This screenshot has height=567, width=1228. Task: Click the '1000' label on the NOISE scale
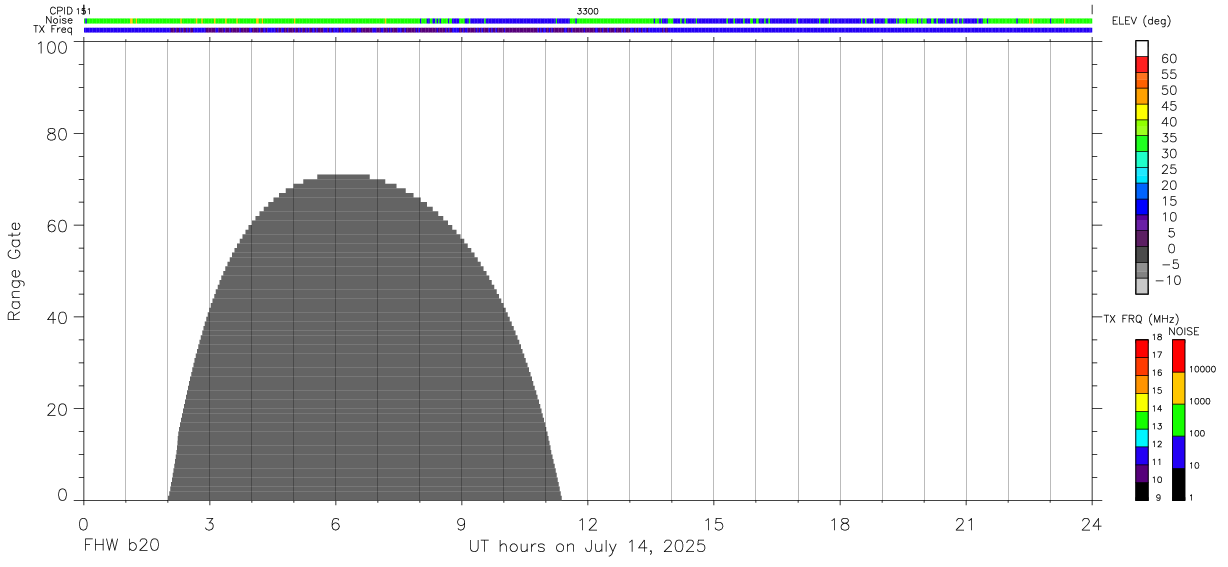tap(1200, 402)
